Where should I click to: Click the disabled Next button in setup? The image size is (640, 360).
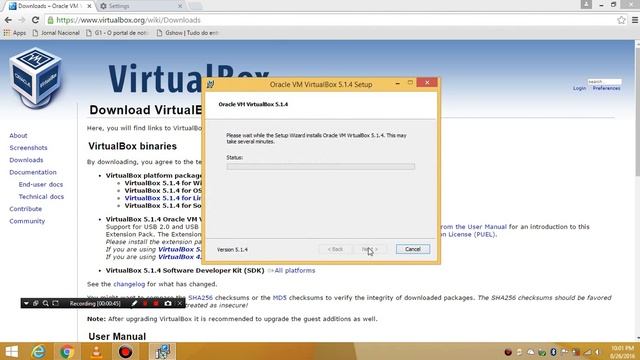tap(369, 249)
